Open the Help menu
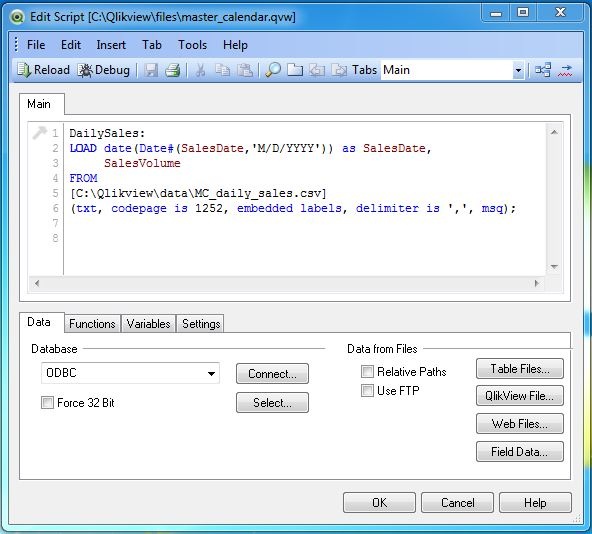 coord(235,45)
